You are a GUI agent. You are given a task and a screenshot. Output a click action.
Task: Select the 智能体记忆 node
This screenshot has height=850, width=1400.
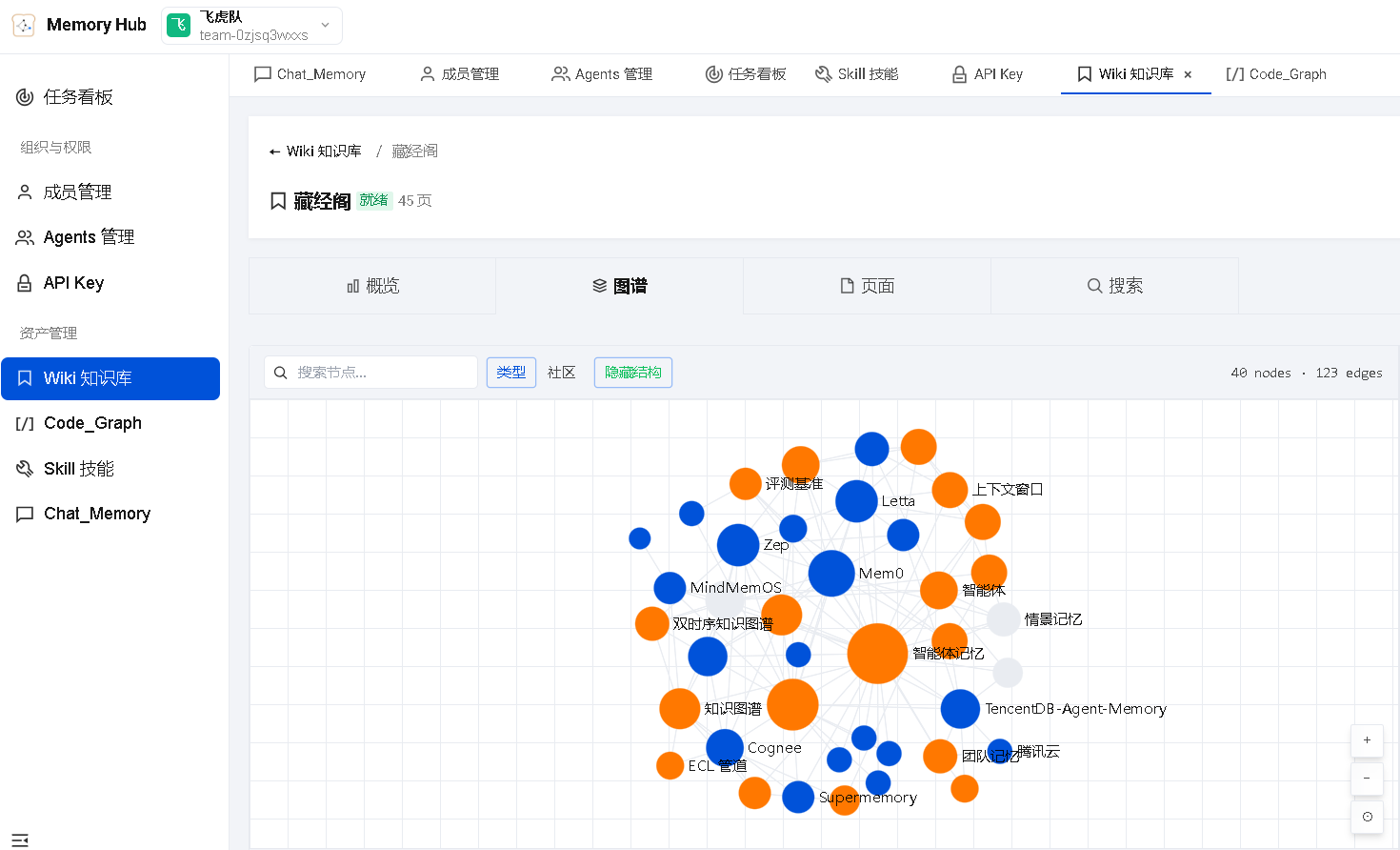coord(877,654)
